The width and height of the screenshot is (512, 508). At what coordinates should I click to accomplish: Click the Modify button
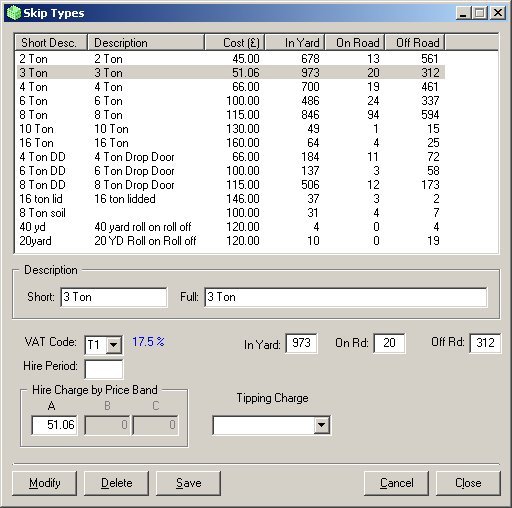pos(44,483)
